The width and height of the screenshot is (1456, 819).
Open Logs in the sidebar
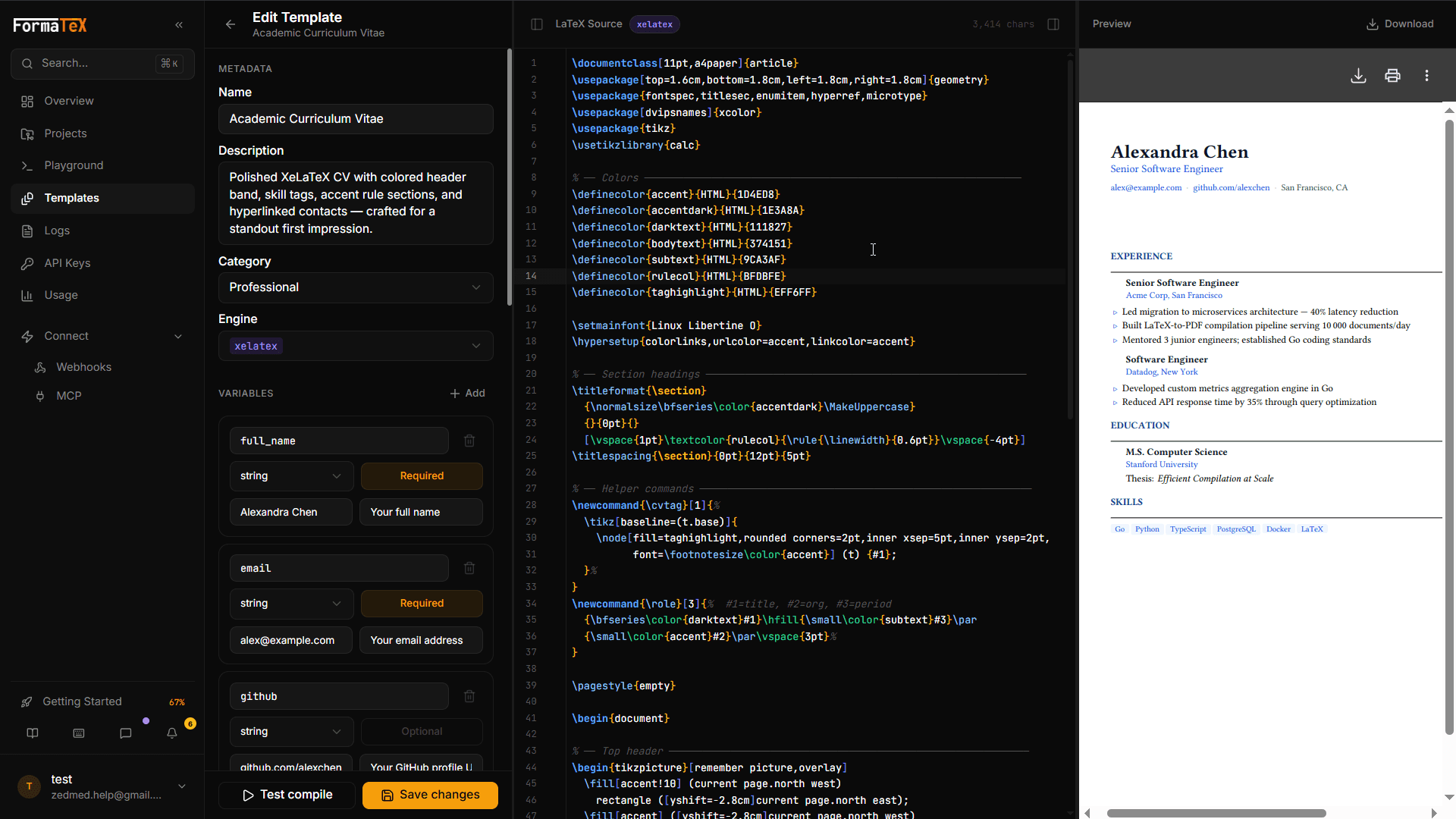pos(103,231)
